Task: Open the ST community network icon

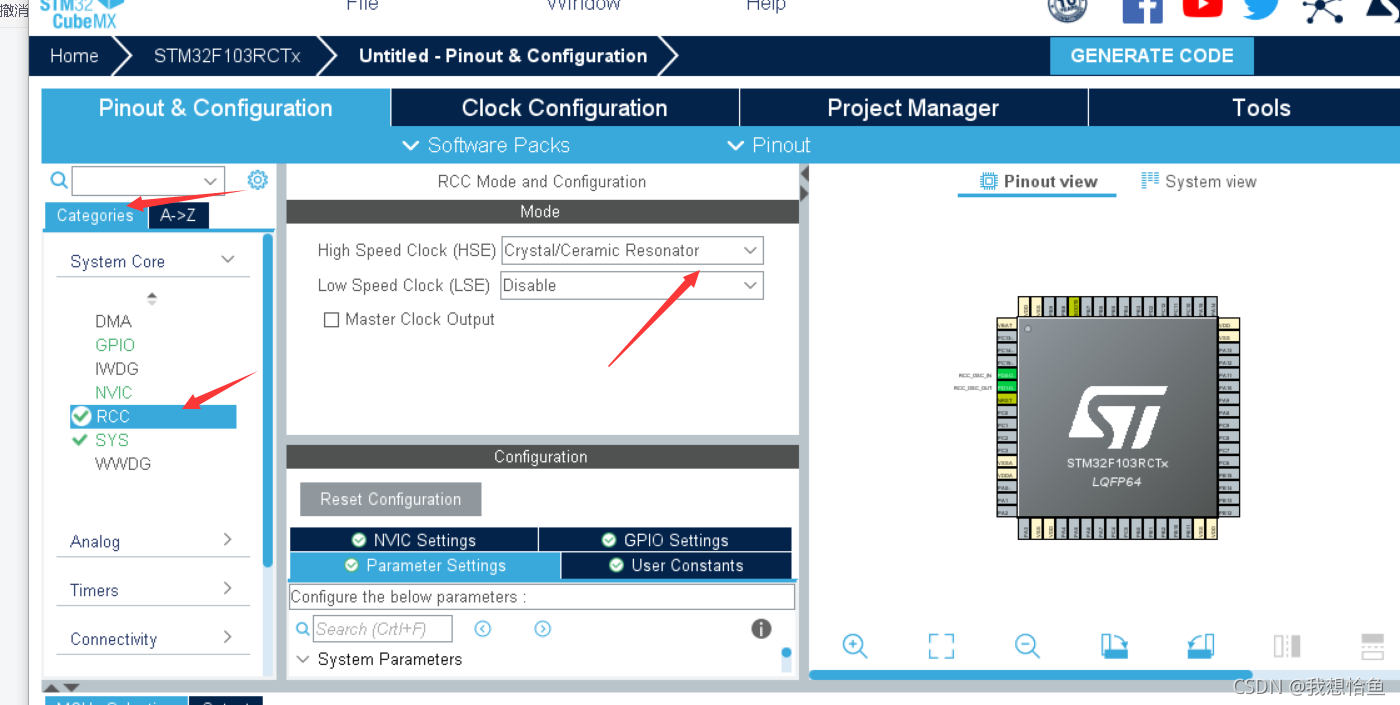Action: pyautogui.click(x=1322, y=10)
